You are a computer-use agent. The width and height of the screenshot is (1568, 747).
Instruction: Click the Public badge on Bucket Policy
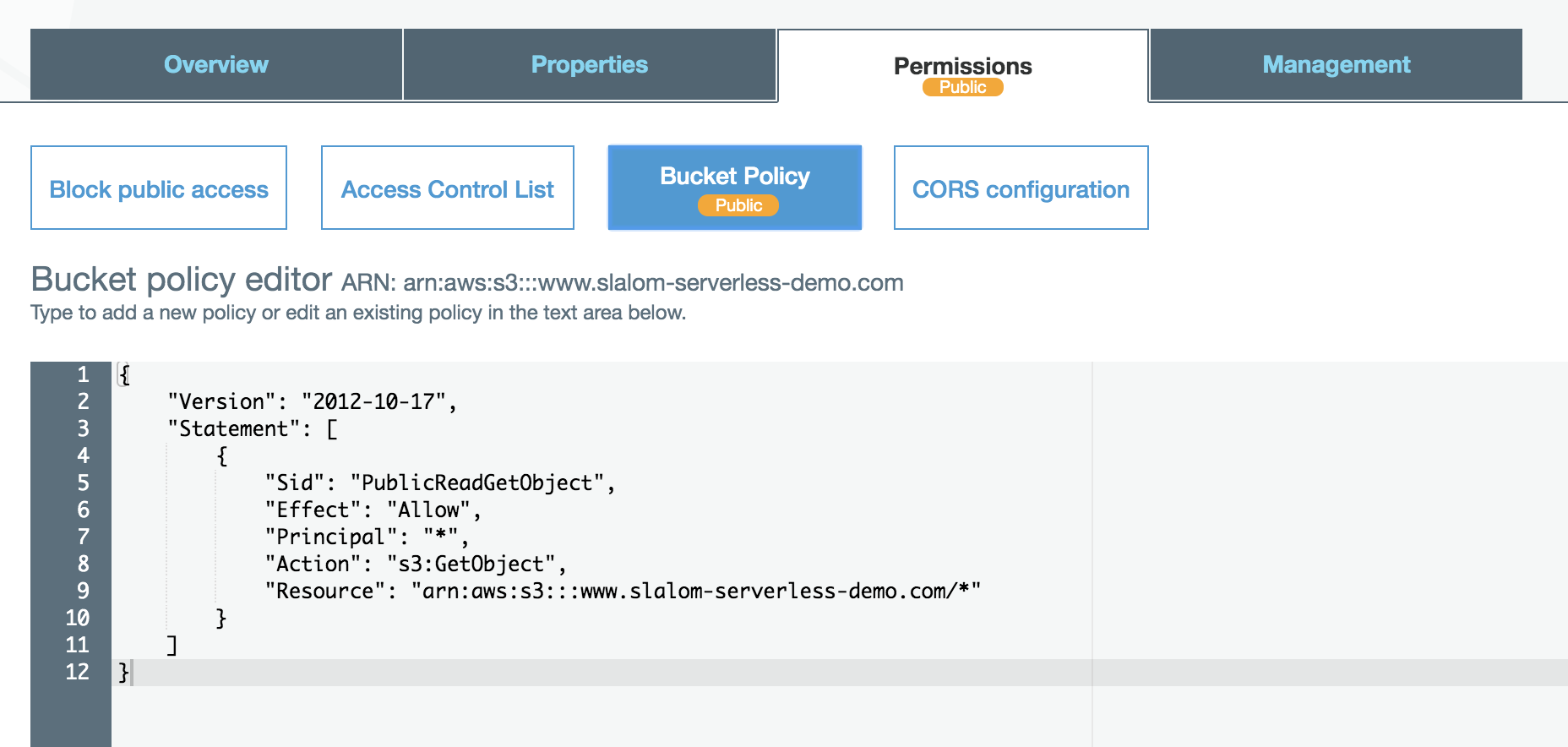pos(738,205)
